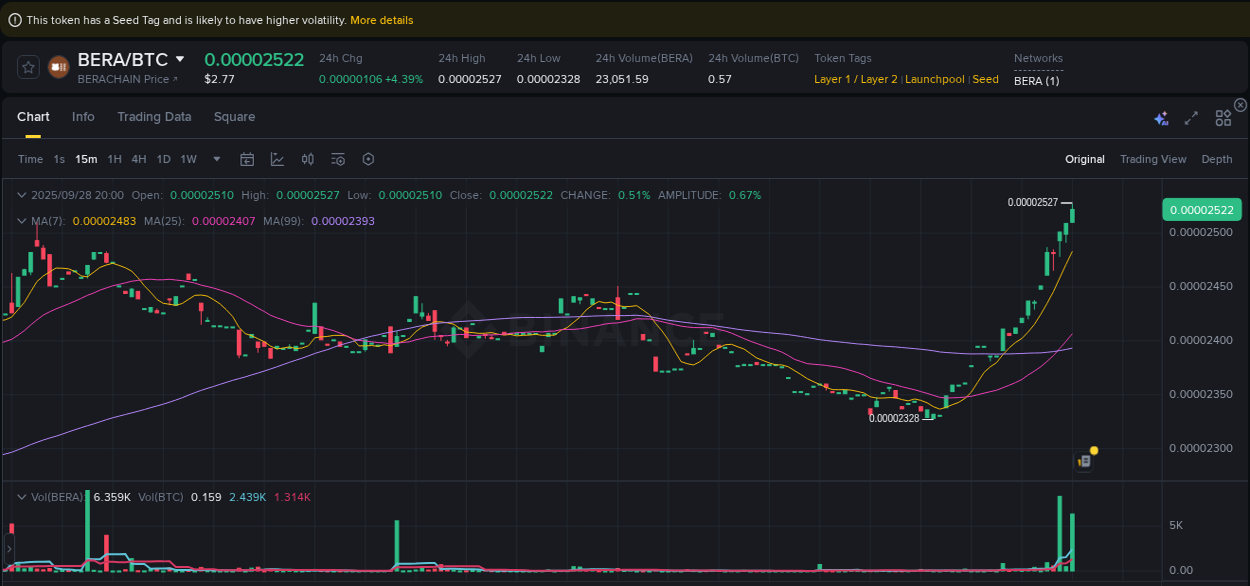Image resolution: width=1250 pixels, height=586 pixels.
Task: Collapse the OHLC candle info row chevron
Action: pos(22,194)
